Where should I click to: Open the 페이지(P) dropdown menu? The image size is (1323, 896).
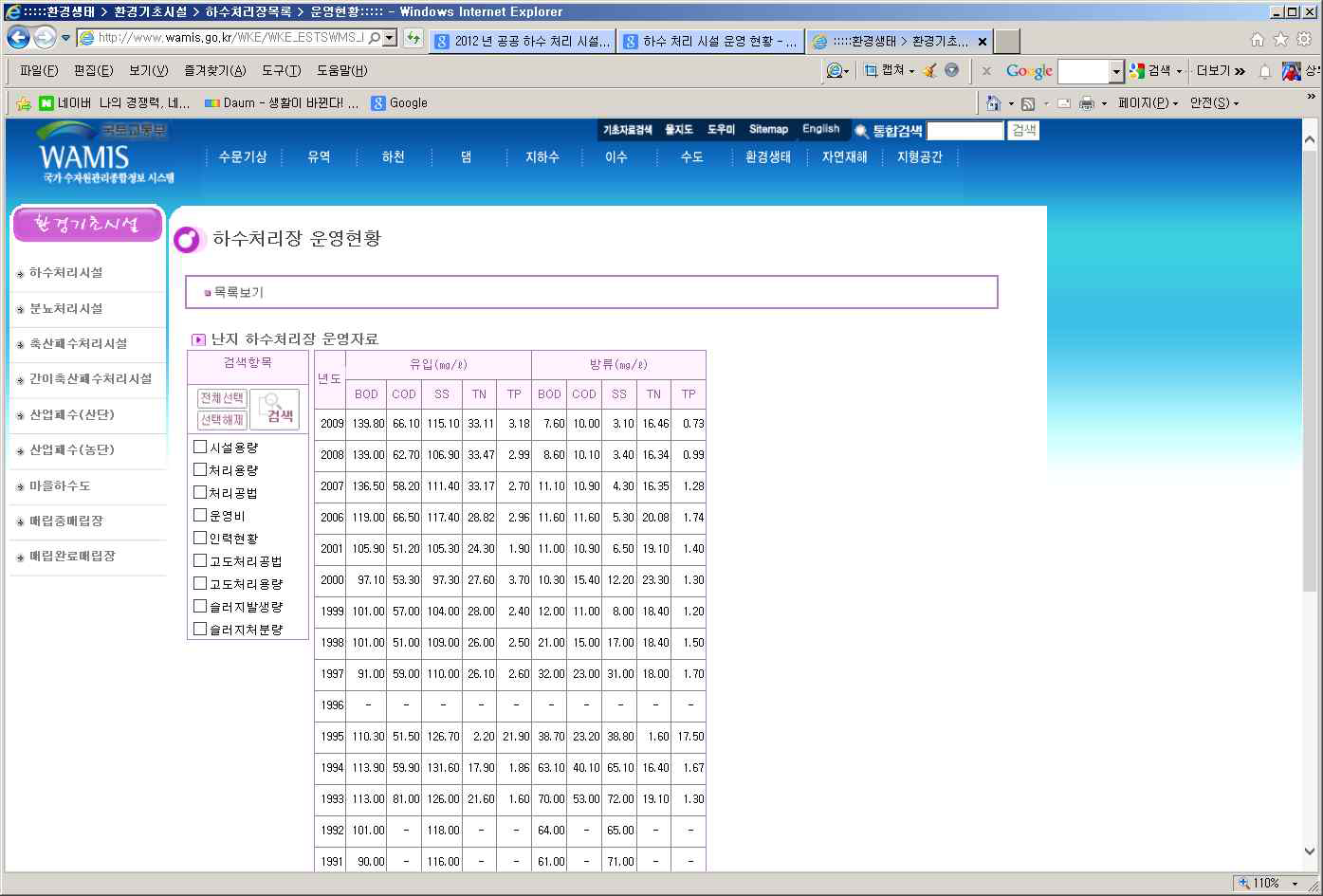[x=1148, y=103]
